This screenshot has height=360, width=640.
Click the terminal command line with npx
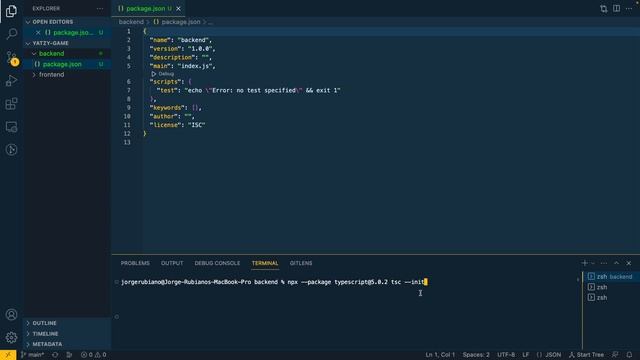point(273,282)
